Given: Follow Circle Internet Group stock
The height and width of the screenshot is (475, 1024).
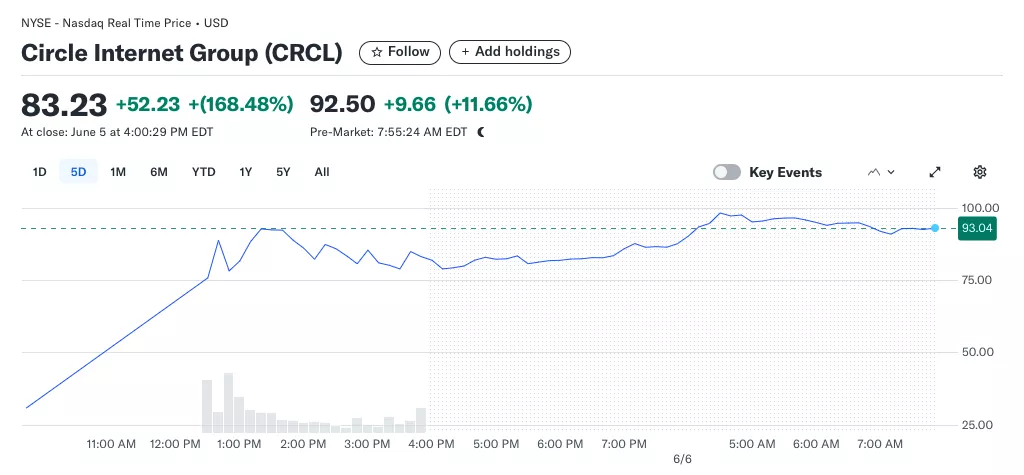Looking at the screenshot, I should coord(400,52).
